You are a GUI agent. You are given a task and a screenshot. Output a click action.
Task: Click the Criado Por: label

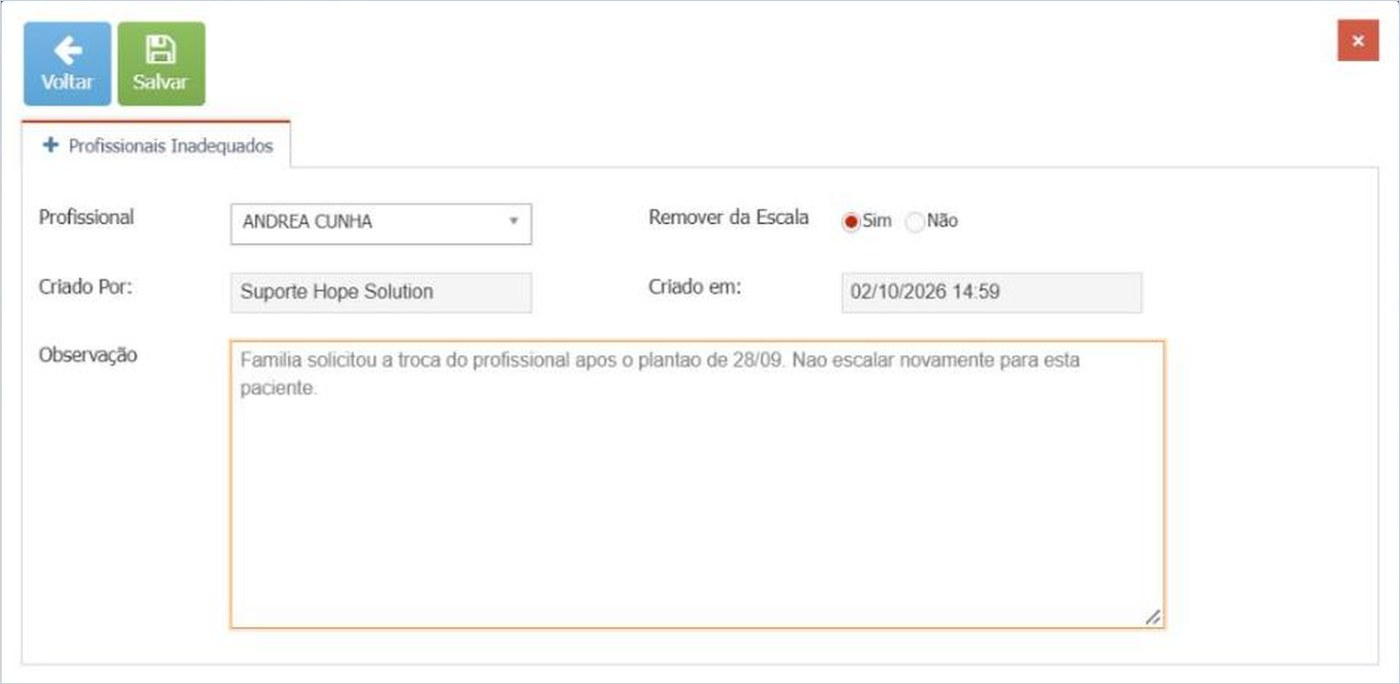click(86, 287)
